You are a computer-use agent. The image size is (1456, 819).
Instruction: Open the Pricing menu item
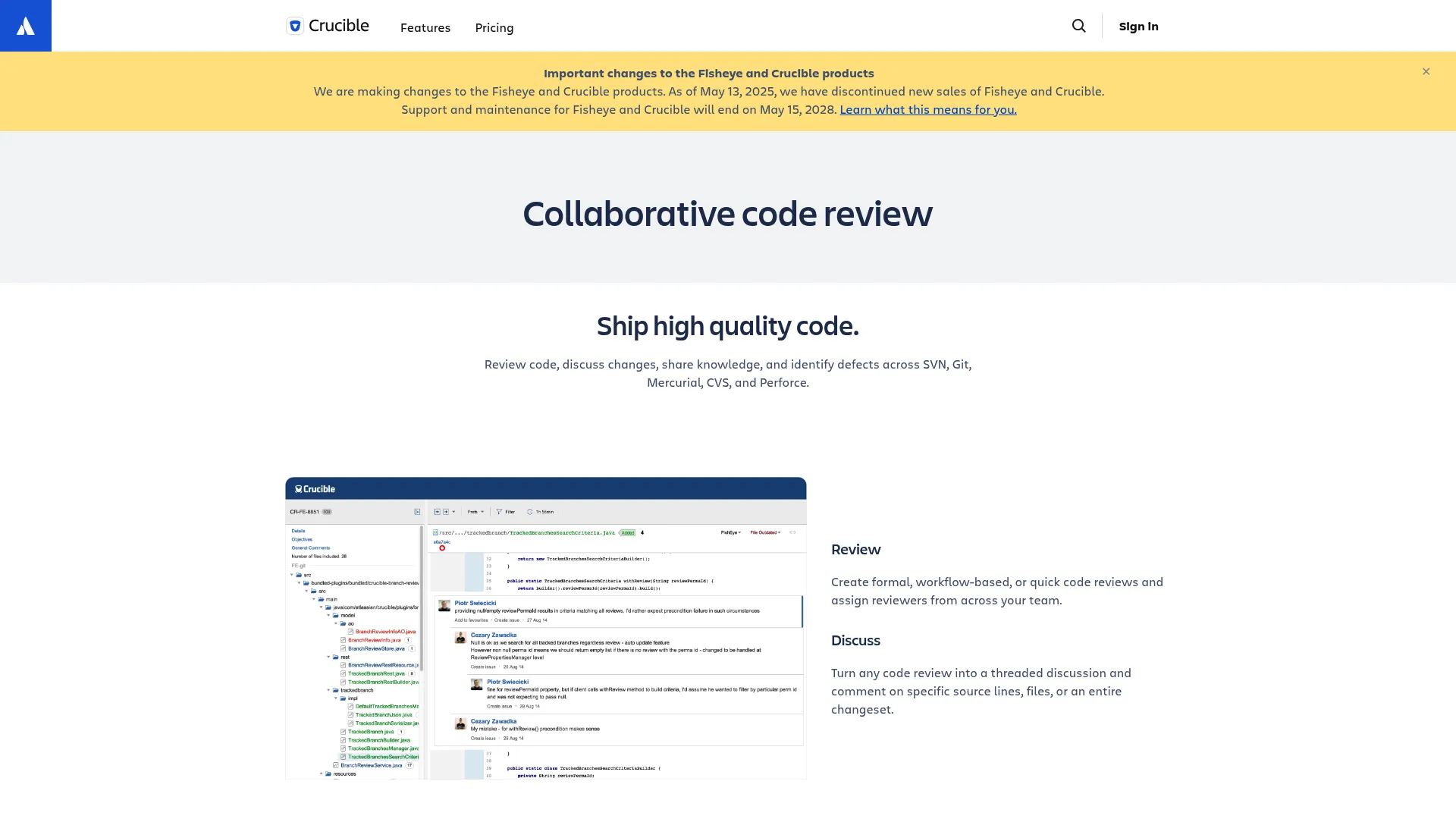(494, 27)
